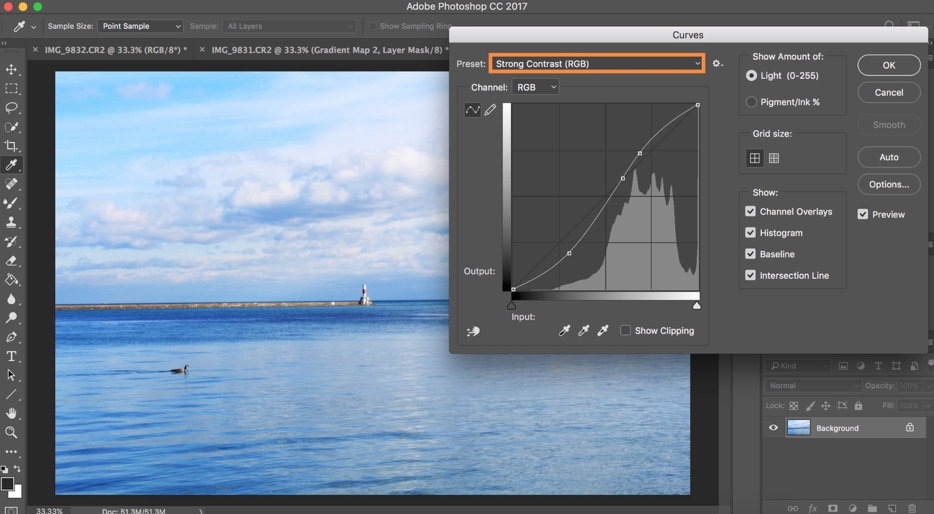934x514 pixels.
Task: Activate the on-image adjustment hand tool
Action: [474, 331]
